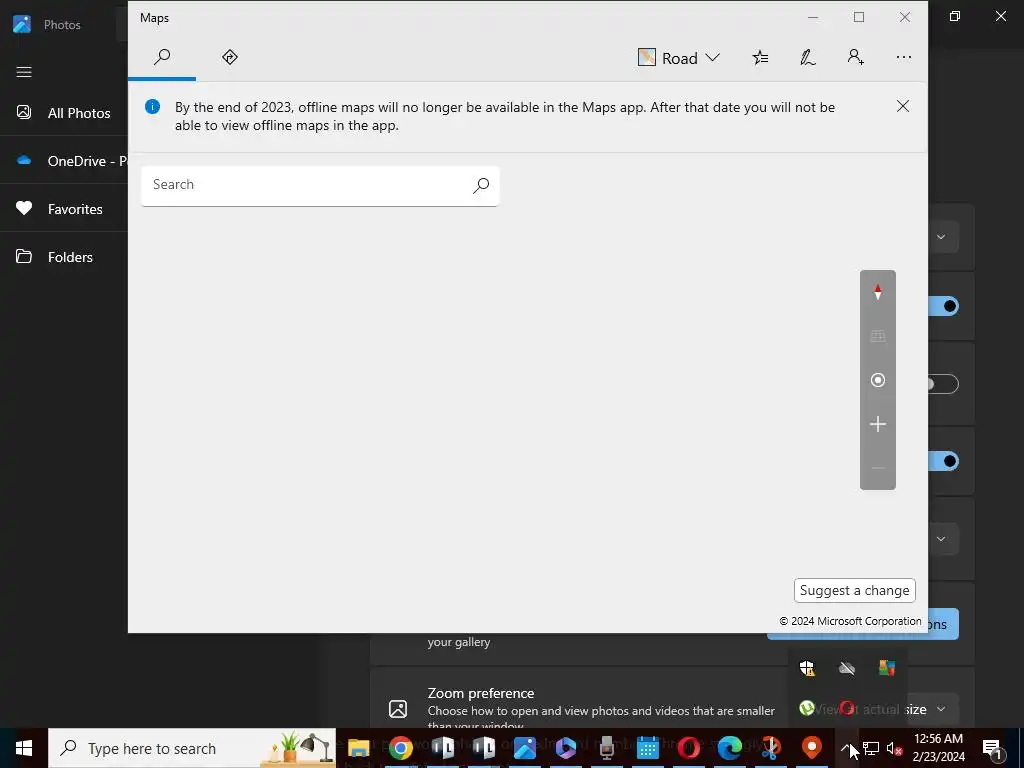Collapse the hidden tray icons arrow
1024x768 pixels.
[846, 748]
